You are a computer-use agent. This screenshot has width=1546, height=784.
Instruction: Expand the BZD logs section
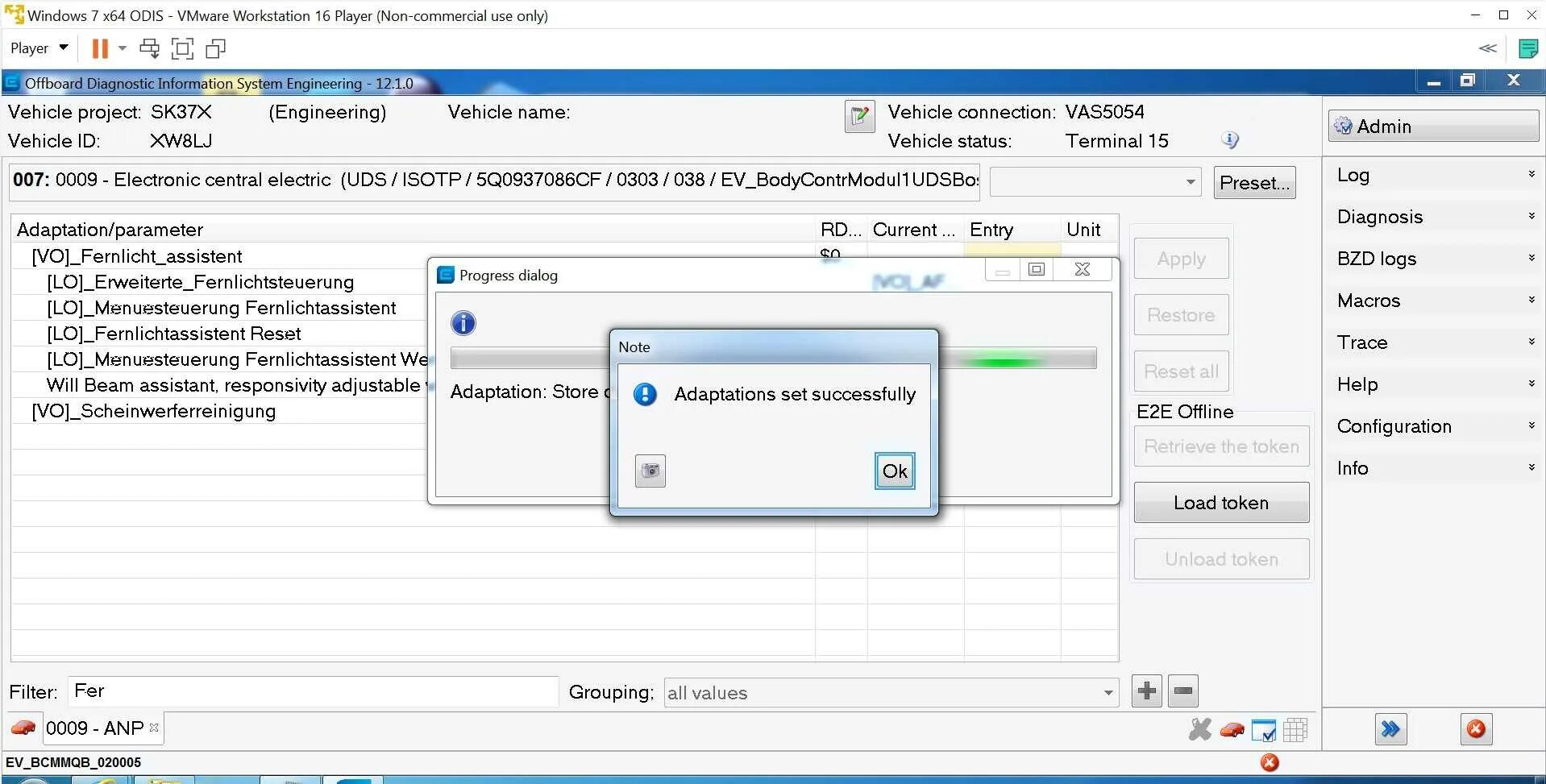click(x=1435, y=259)
